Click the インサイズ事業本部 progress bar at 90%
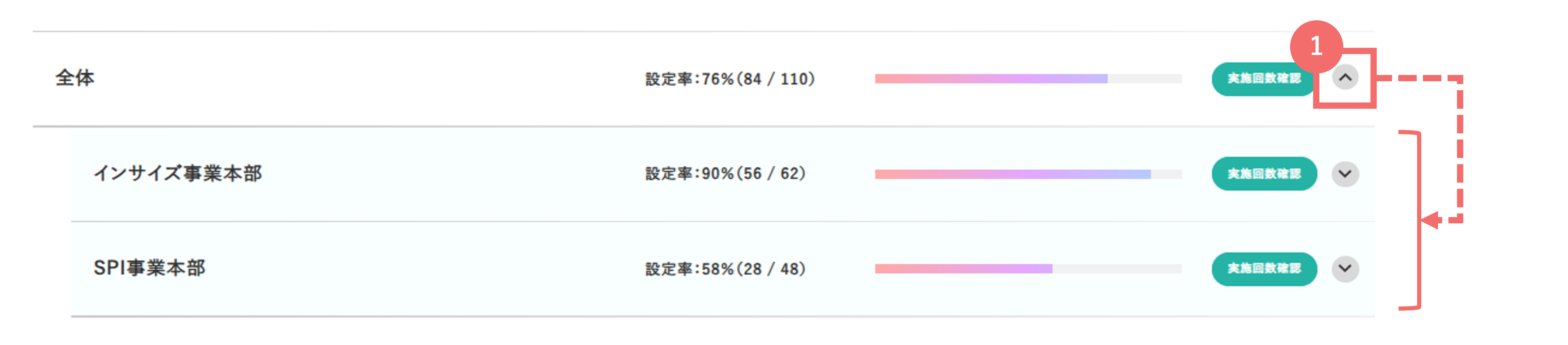The height and width of the screenshot is (345, 1568). (1028, 174)
